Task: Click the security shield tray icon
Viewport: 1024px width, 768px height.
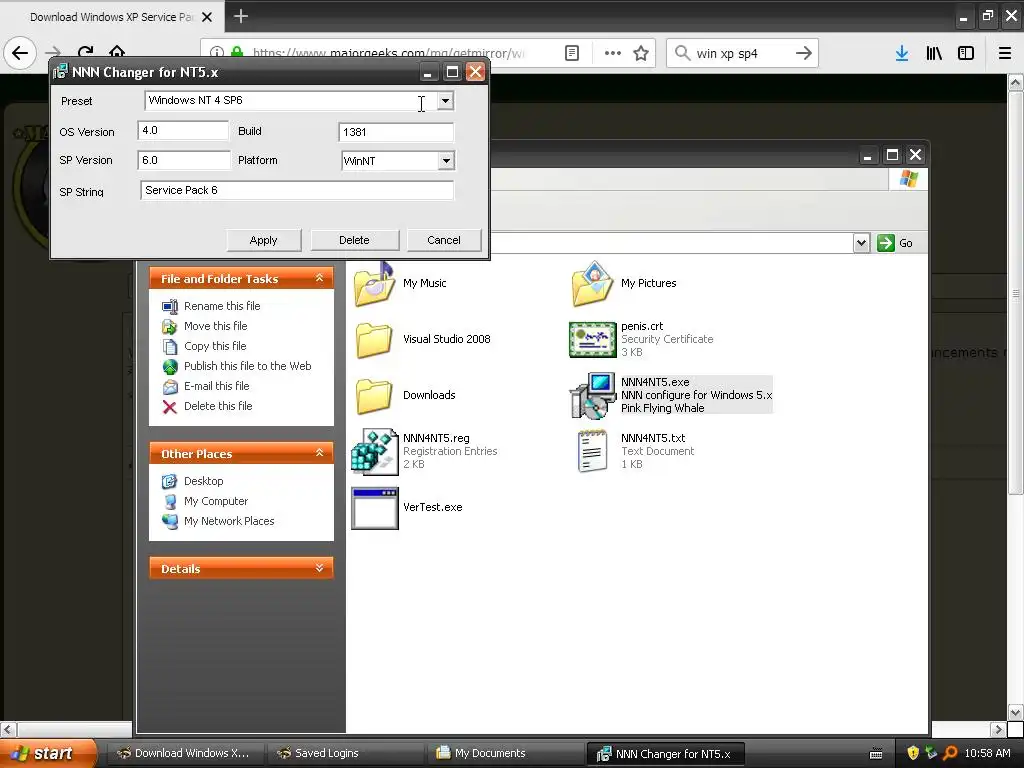Action: [x=913, y=753]
